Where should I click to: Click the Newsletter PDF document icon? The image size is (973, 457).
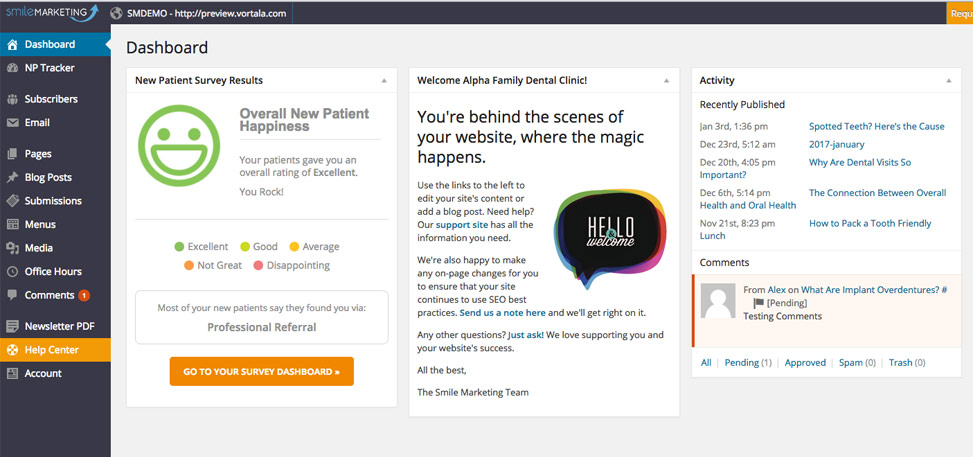(12, 326)
